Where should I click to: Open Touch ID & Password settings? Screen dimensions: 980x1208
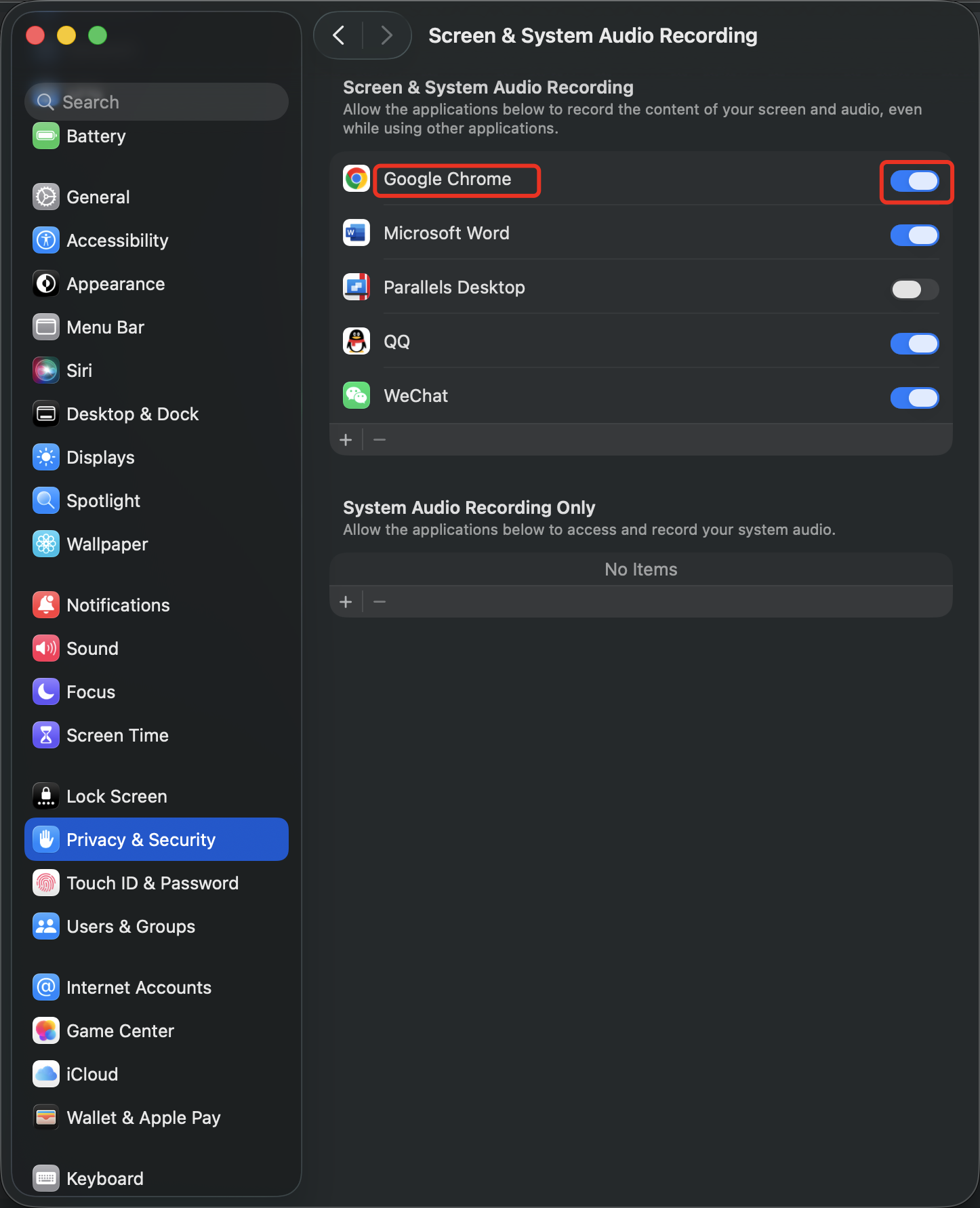point(152,883)
